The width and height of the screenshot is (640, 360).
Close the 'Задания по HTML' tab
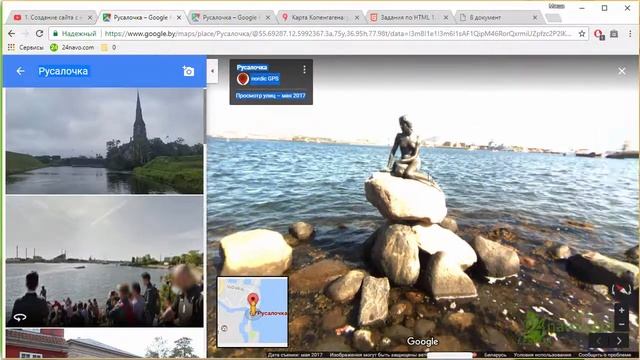446,18
